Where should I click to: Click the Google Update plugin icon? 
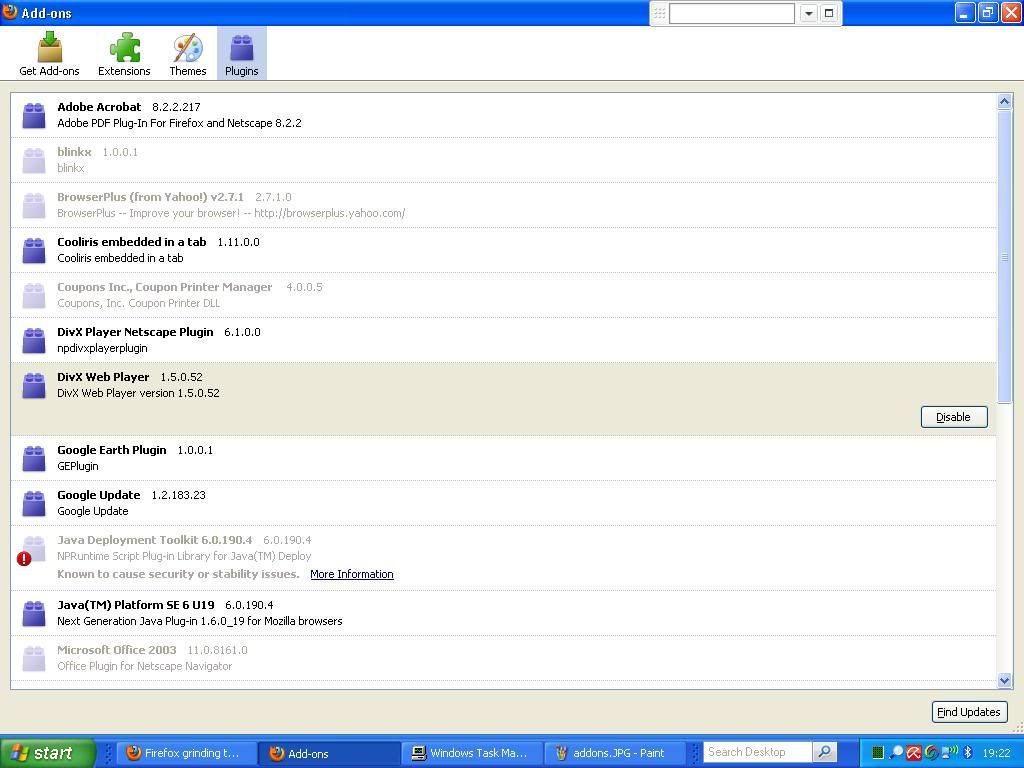click(x=34, y=503)
